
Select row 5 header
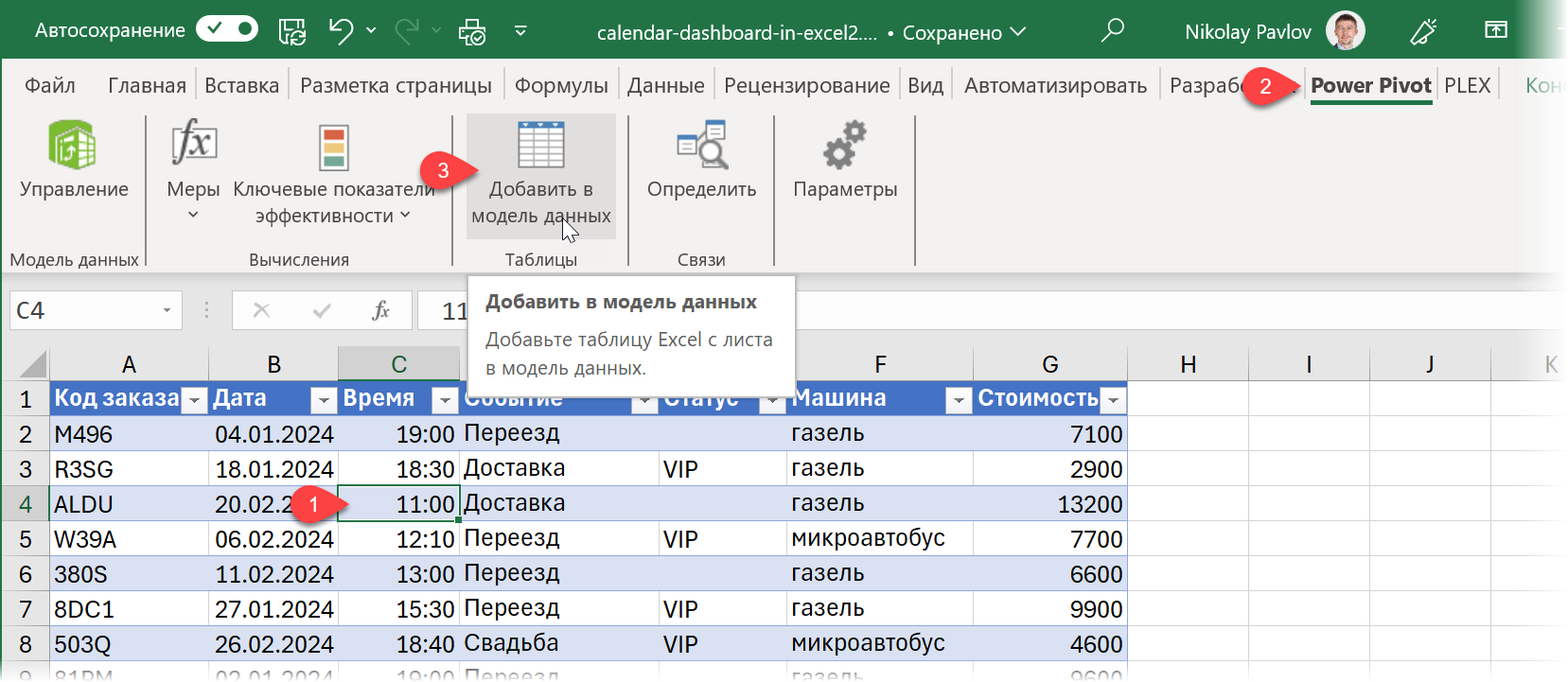[26, 539]
